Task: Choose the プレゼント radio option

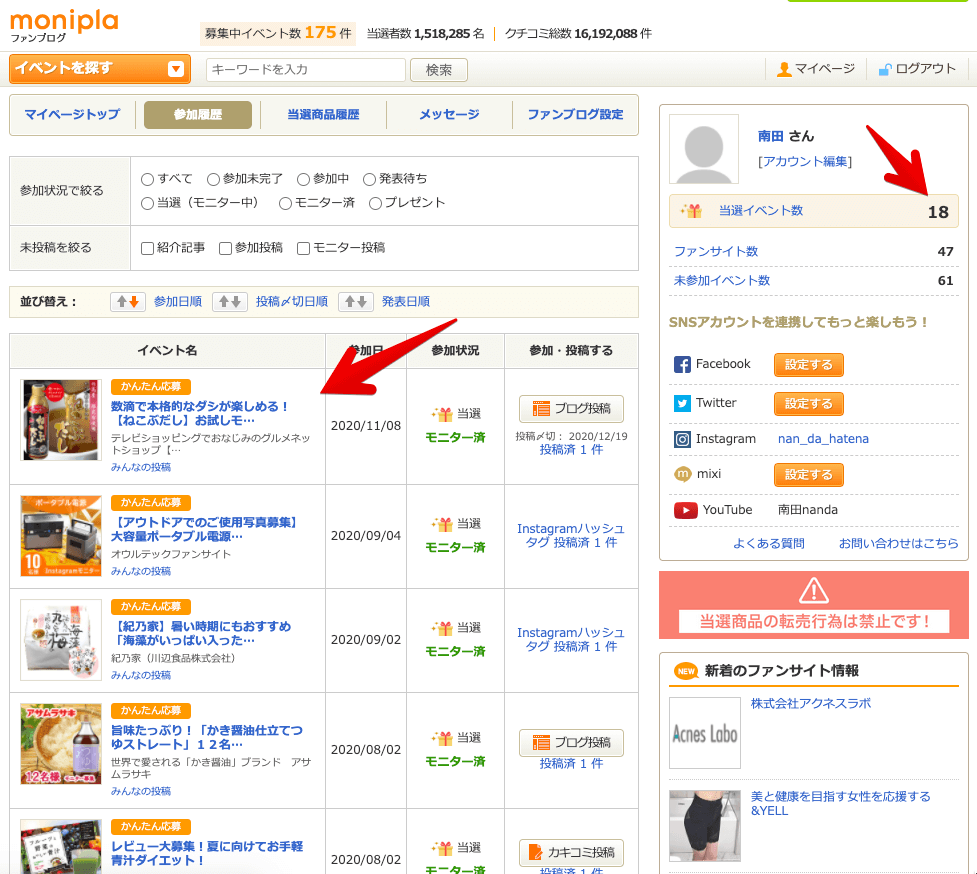Action: point(375,203)
